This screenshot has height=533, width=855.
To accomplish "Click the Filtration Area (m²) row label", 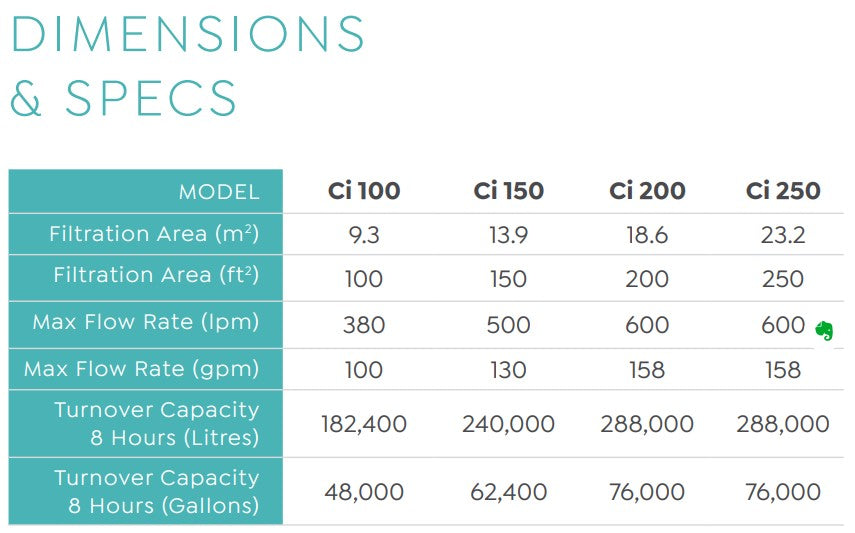I will [154, 234].
